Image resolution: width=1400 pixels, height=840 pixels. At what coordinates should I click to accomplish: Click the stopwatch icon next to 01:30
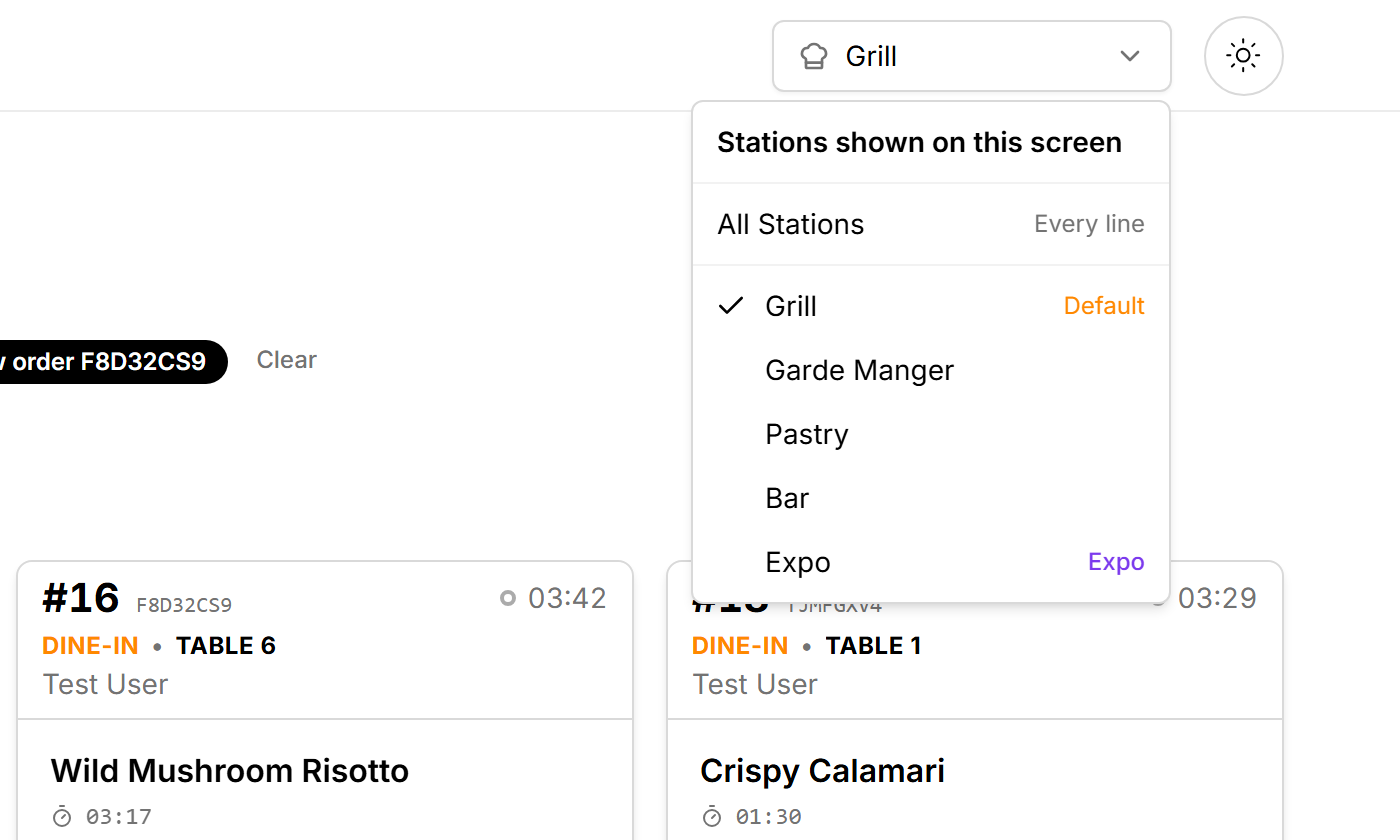pyautogui.click(x=712, y=817)
